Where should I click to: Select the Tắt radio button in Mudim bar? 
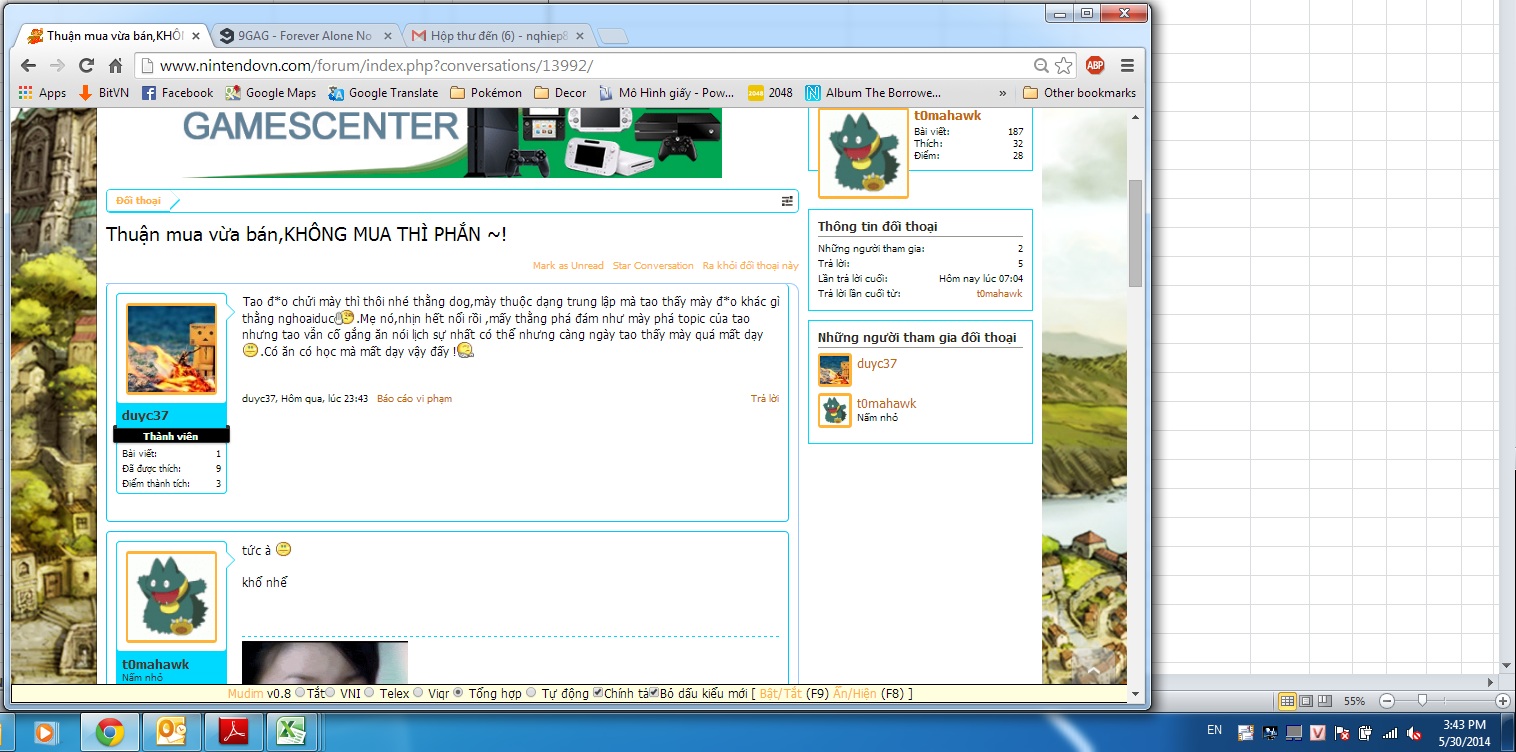[300, 692]
